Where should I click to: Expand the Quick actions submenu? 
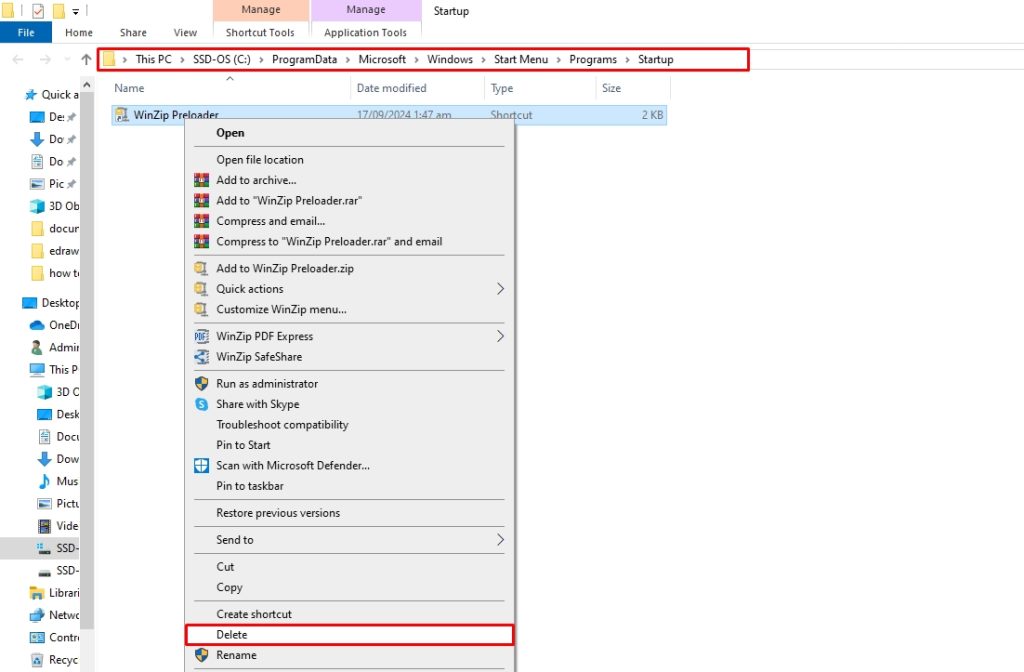[x=349, y=289]
